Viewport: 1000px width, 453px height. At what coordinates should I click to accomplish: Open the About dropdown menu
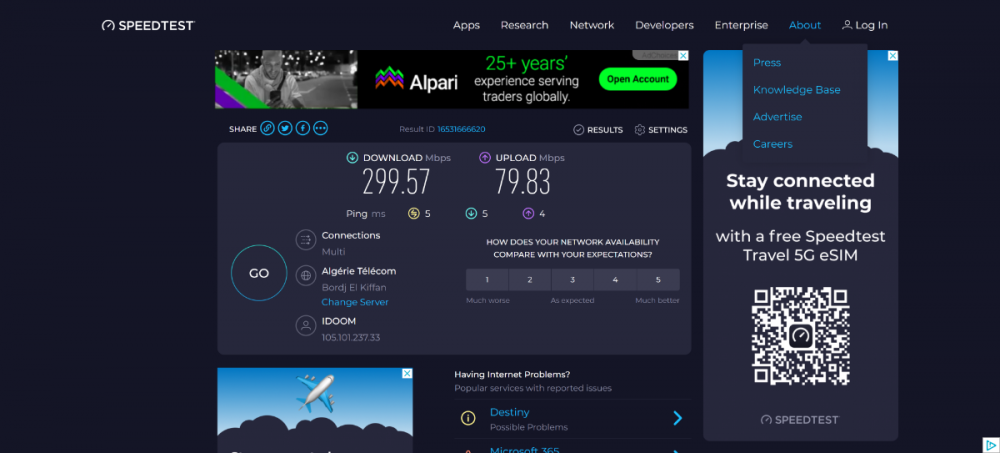point(804,25)
